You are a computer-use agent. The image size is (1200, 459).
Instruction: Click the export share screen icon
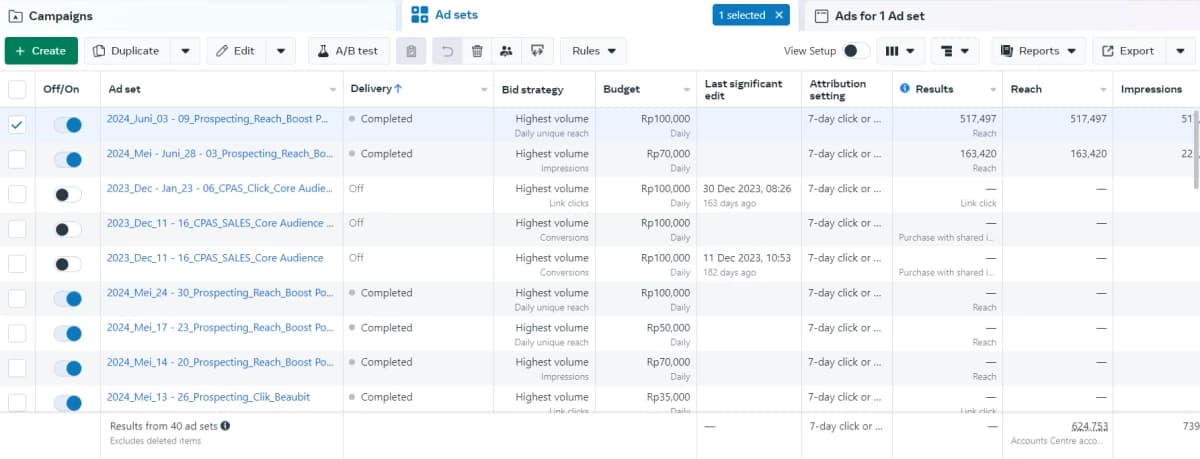(x=538, y=51)
